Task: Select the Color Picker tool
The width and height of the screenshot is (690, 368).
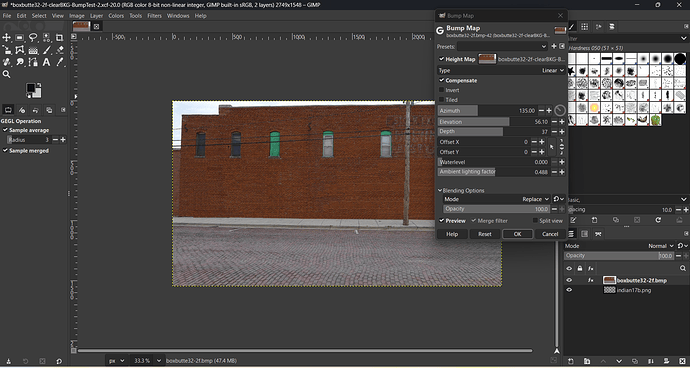Action: tap(59, 63)
